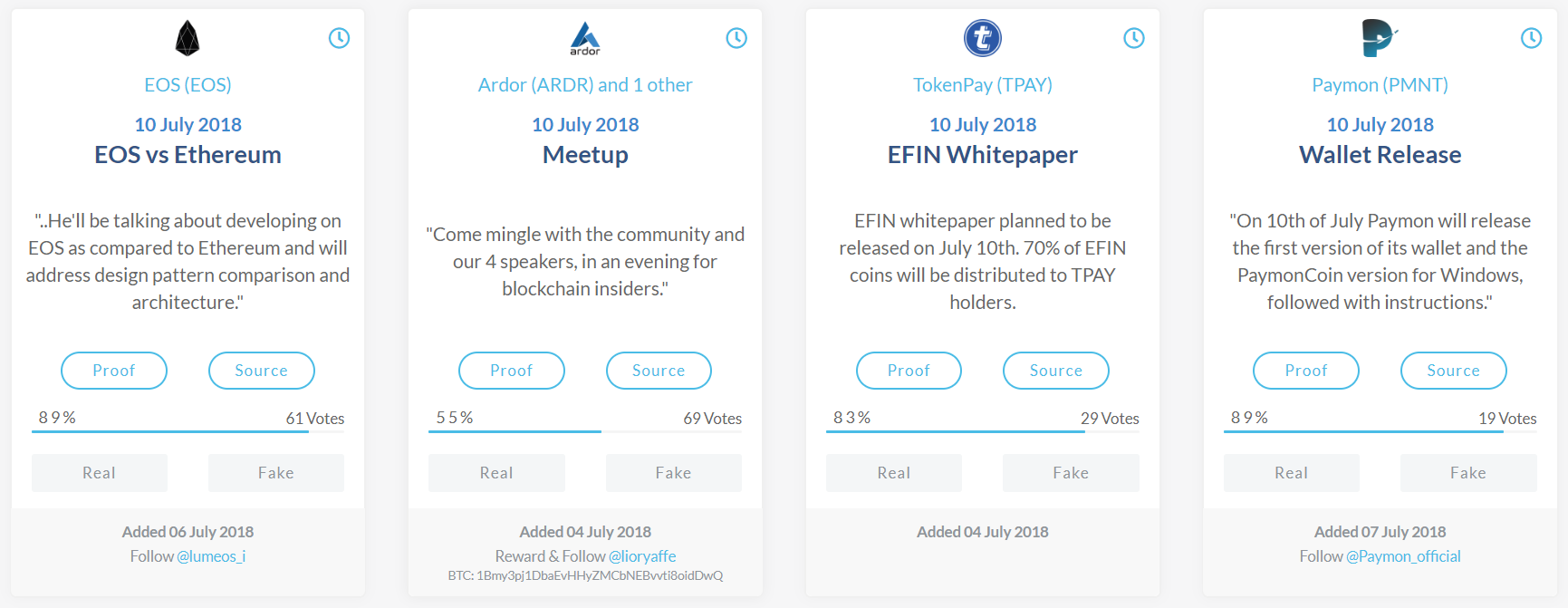The height and width of the screenshot is (608, 1568).
Task: Open Proof for EOS vs Ethereum
Action: click(x=114, y=371)
